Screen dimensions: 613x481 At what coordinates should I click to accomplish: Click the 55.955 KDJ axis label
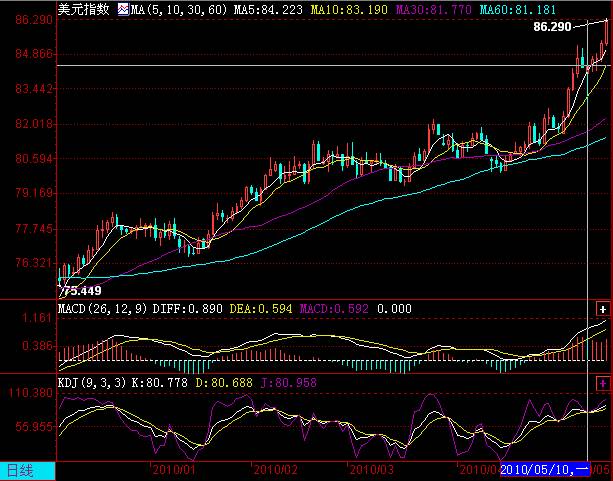coord(34,426)
